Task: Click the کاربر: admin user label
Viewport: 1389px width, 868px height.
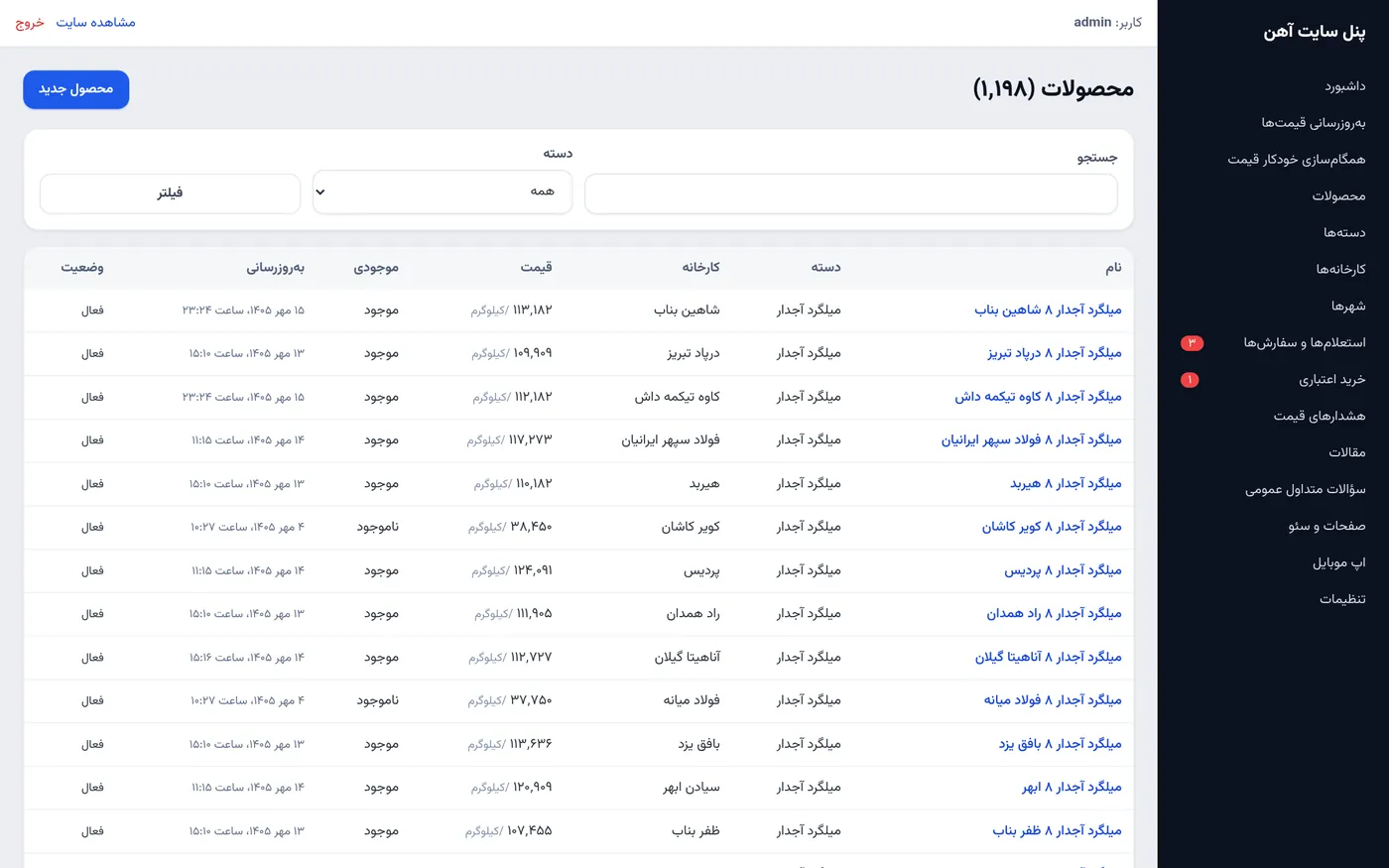Action: (1107, 23)
